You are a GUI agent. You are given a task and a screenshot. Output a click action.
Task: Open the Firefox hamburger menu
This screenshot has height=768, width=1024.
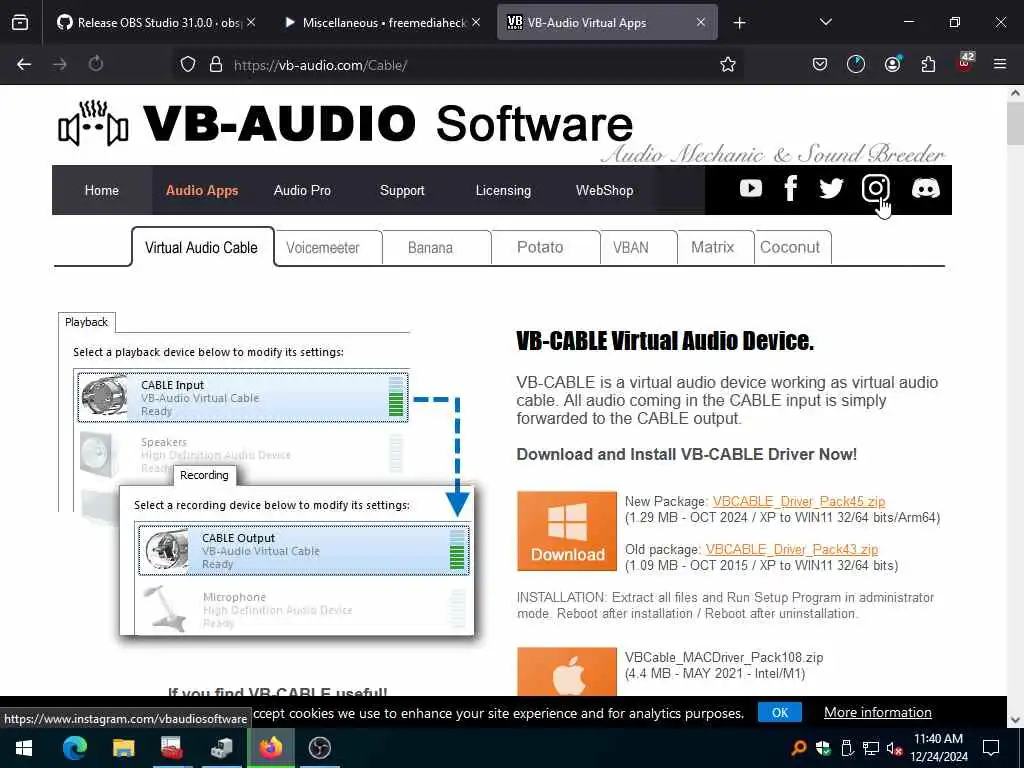tap(1000, 64)
